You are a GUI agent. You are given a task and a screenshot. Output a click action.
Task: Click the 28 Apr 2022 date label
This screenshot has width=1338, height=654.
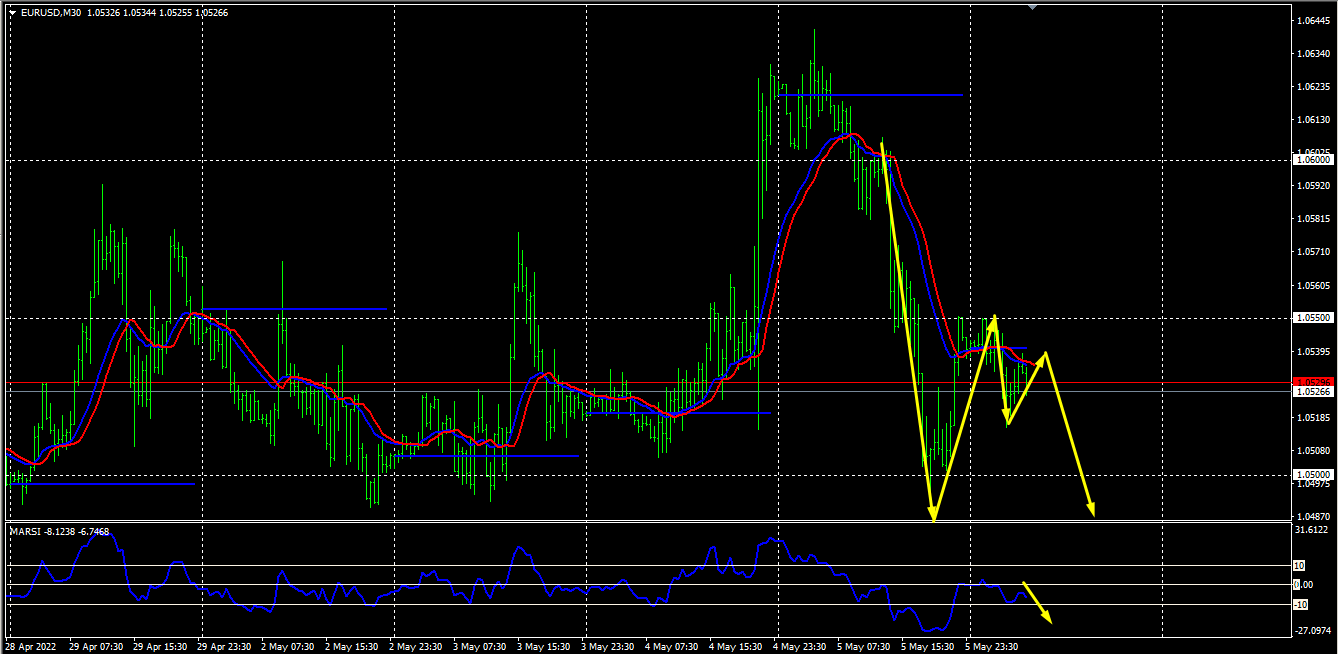point(29,647)
